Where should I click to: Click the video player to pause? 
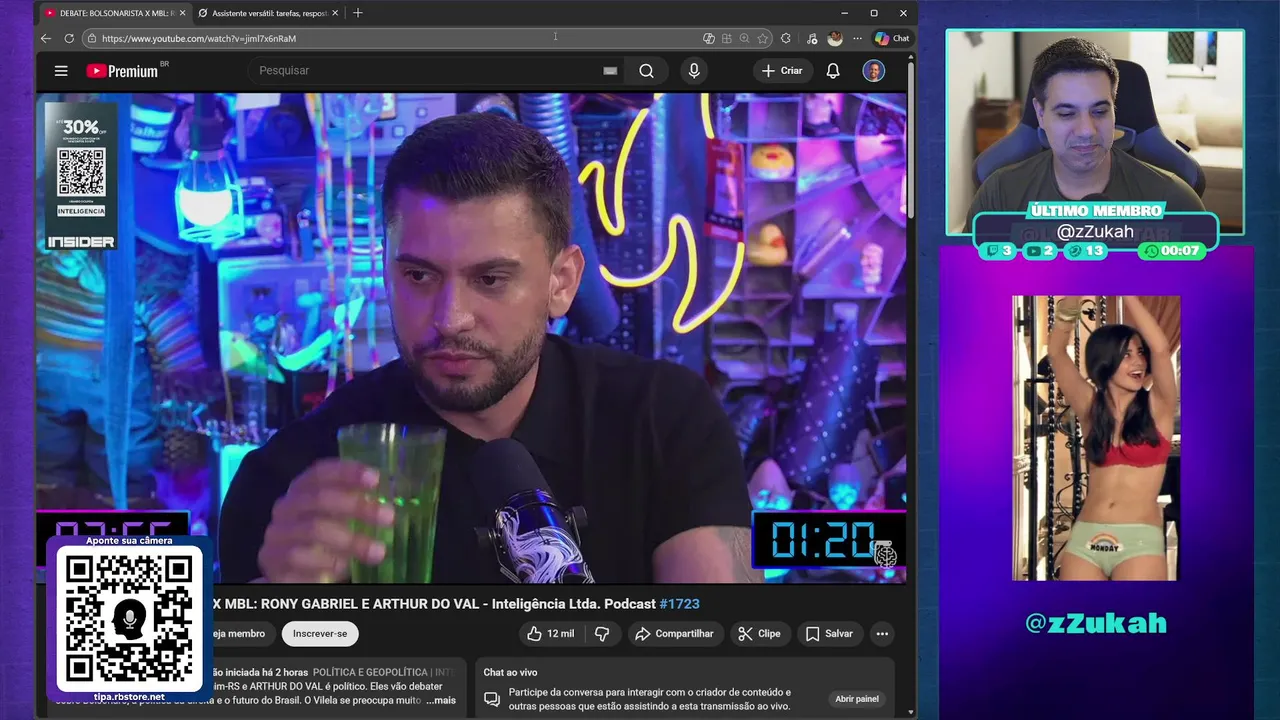pos(471,338)
